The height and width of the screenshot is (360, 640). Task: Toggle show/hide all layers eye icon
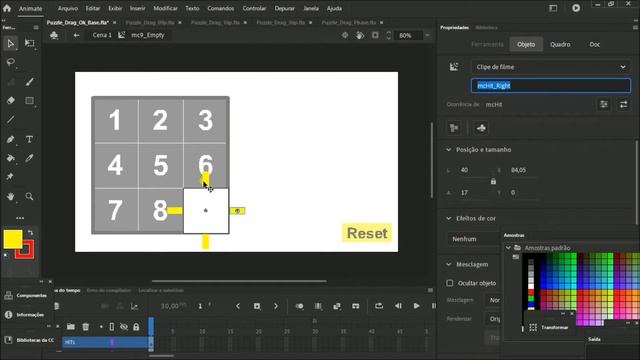tap(124, 327)
